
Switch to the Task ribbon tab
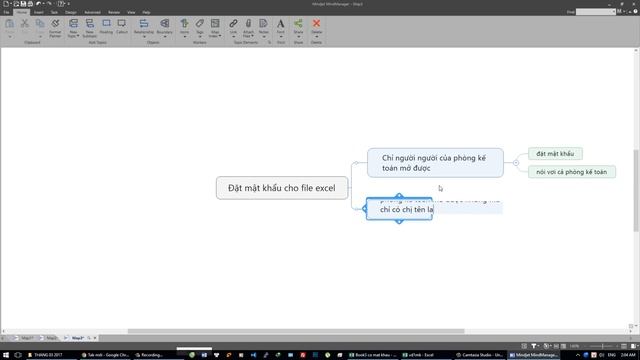click(x=54, y=12)
